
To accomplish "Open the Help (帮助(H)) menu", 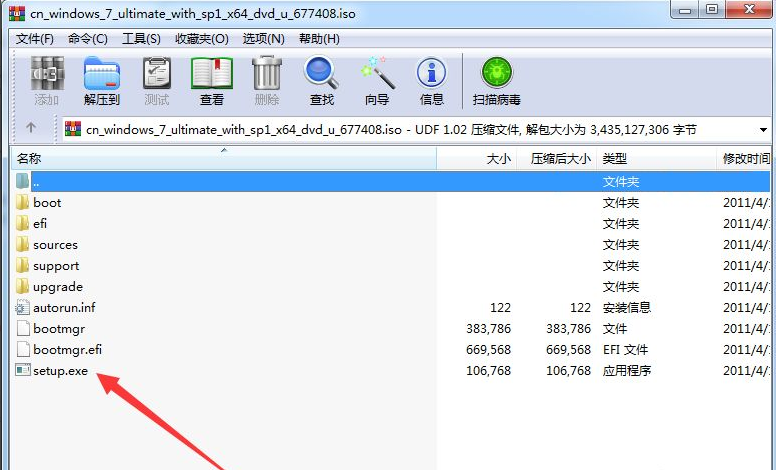I will (x=319, y=39).
